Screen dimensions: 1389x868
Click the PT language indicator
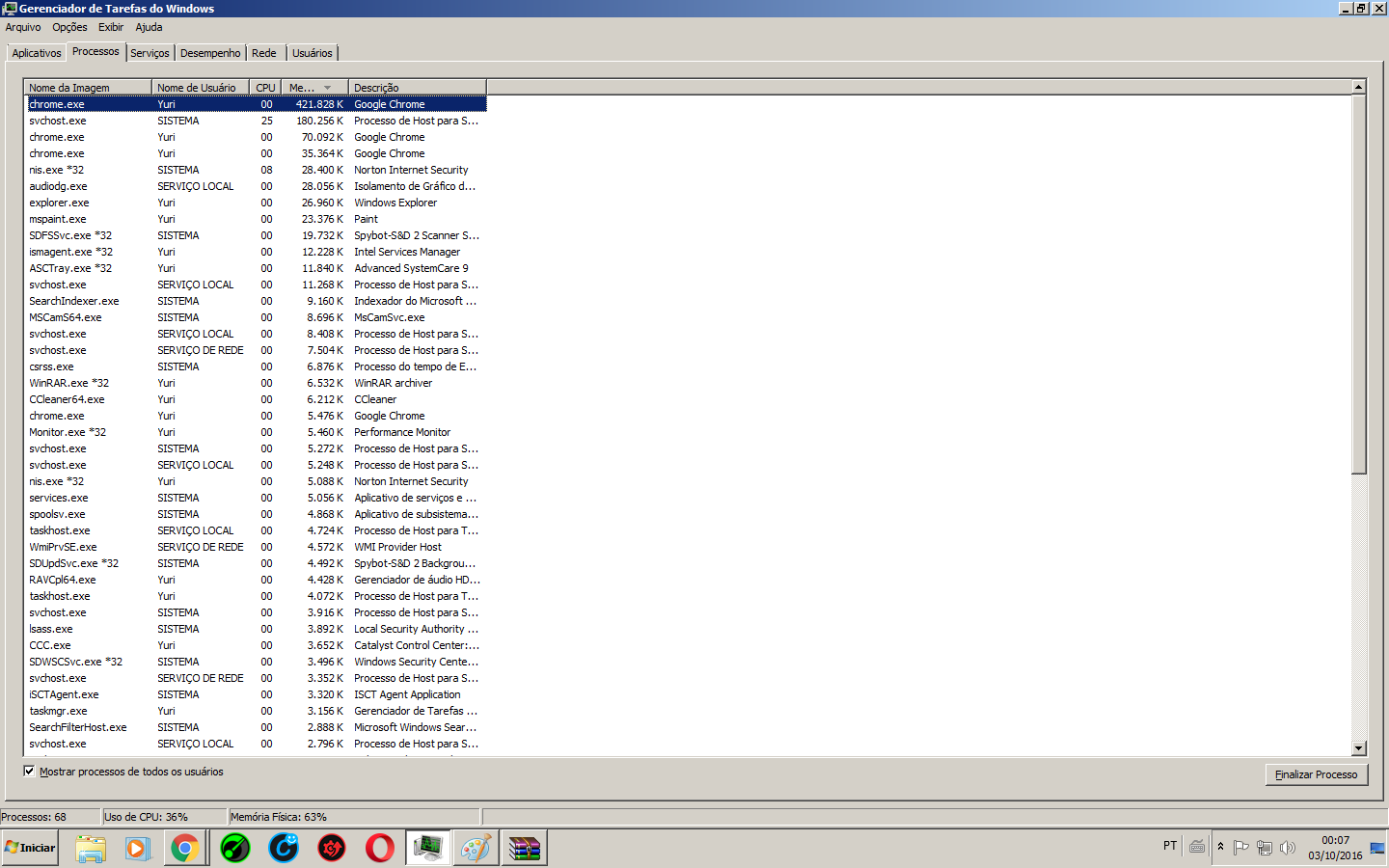(1170, 846)
